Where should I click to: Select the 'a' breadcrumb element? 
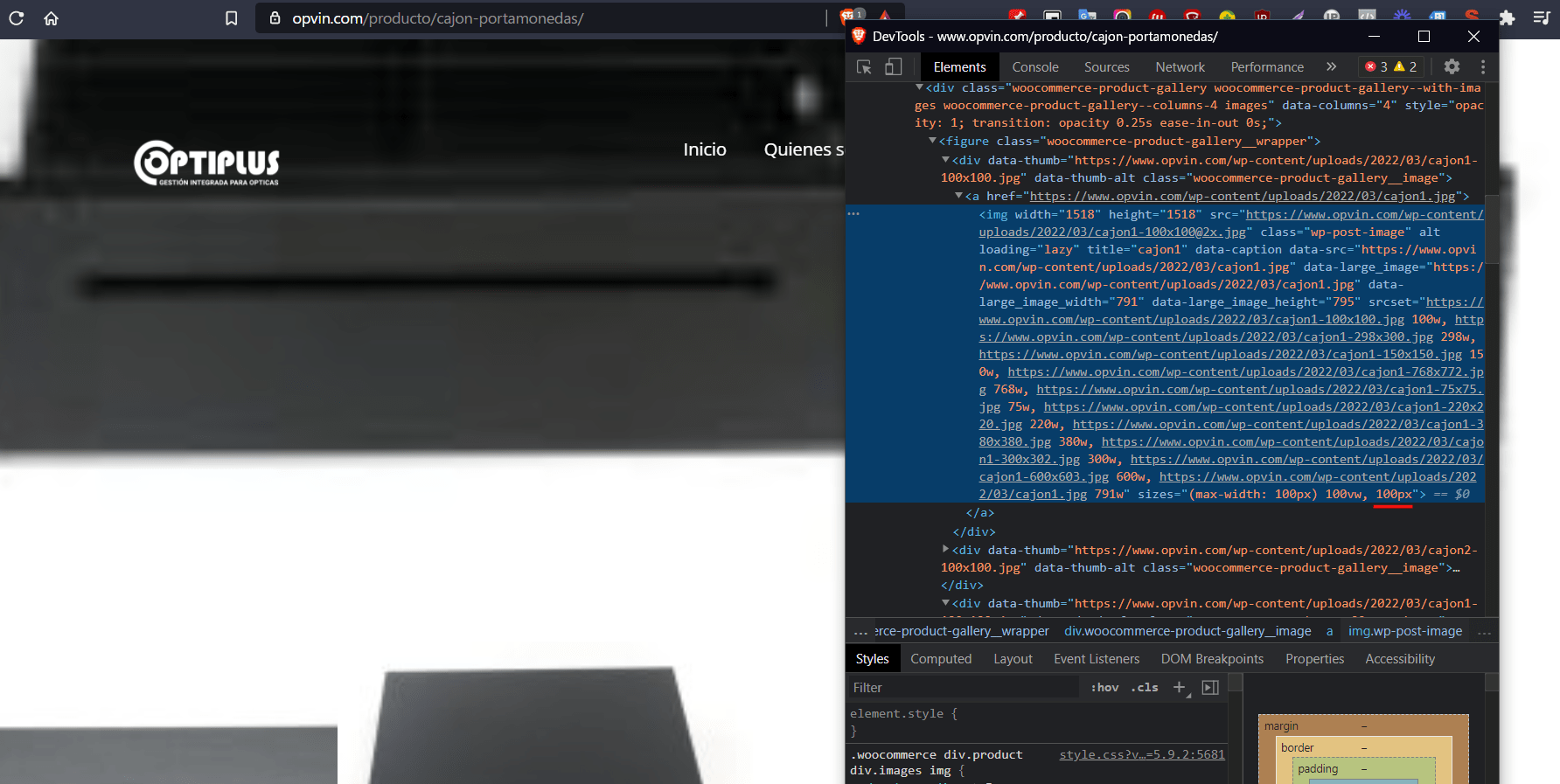coord(1329,631)
